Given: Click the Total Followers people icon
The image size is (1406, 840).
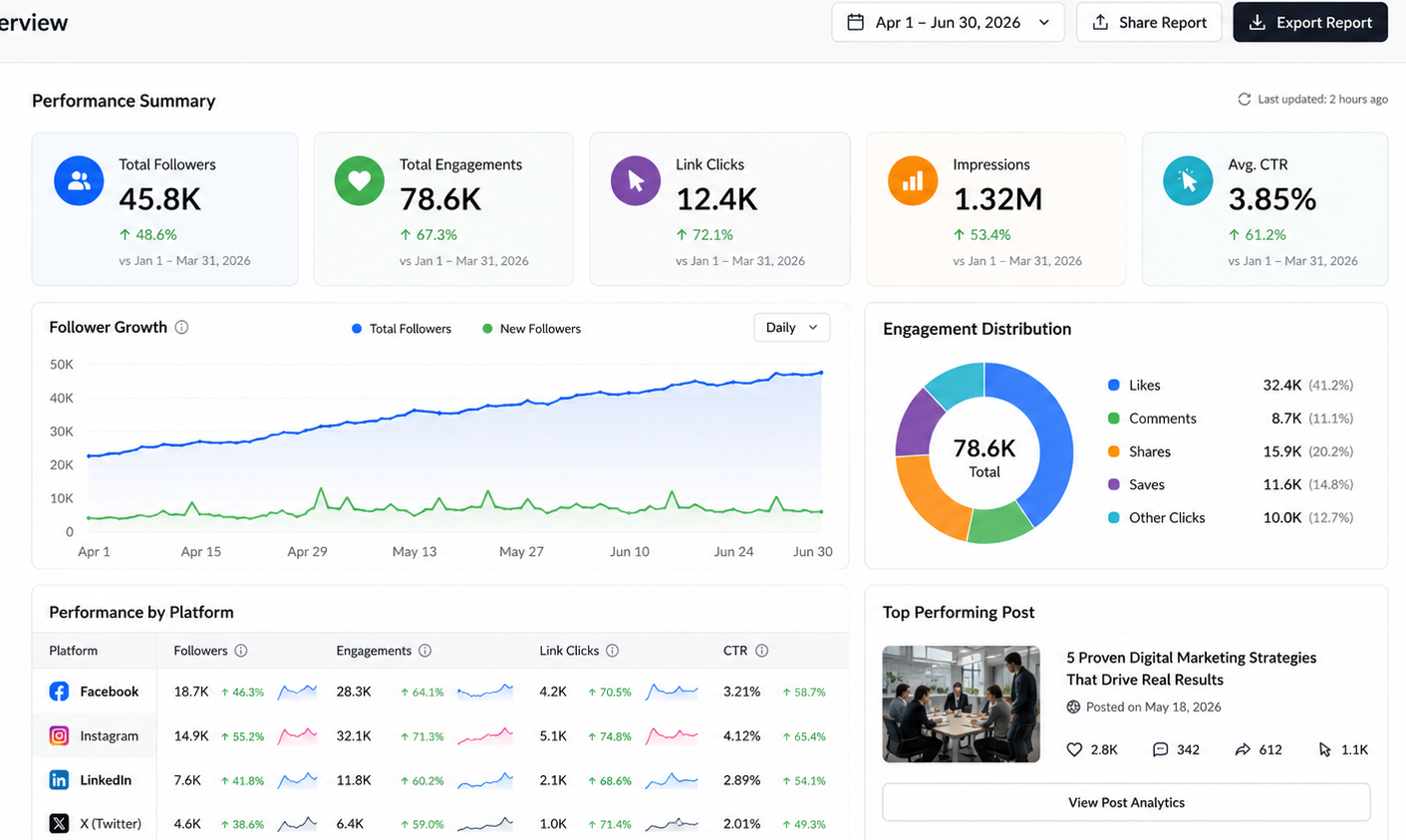Looking at the screenshot, I should point(79,181).
